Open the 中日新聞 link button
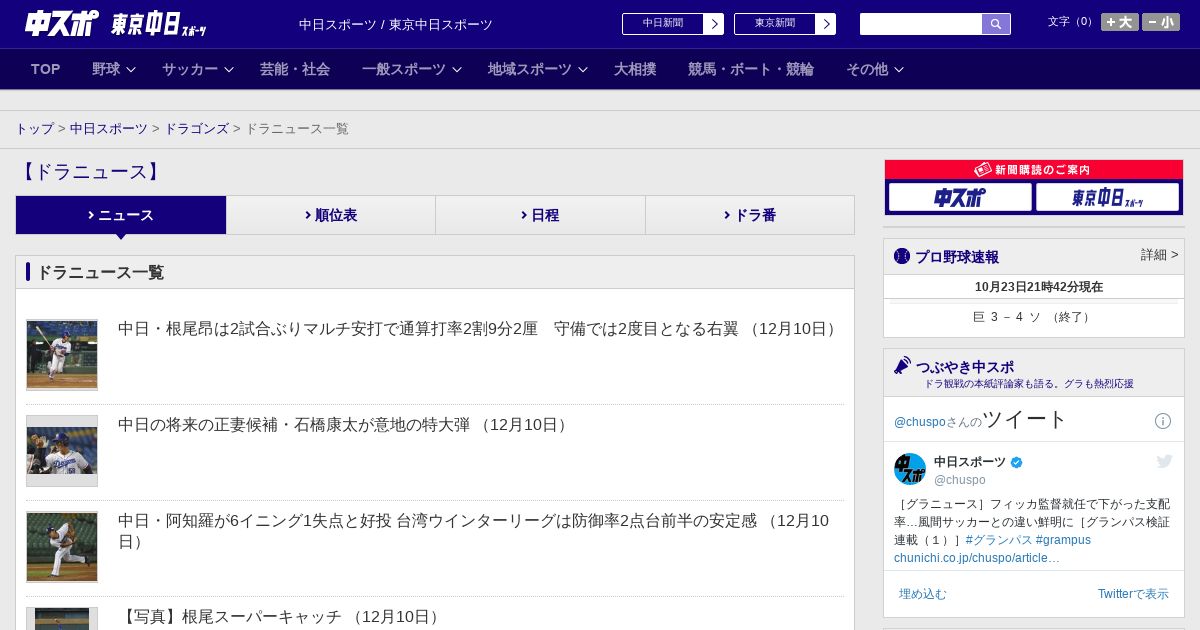Screen dimensions: 1200x630 point(663,24)
